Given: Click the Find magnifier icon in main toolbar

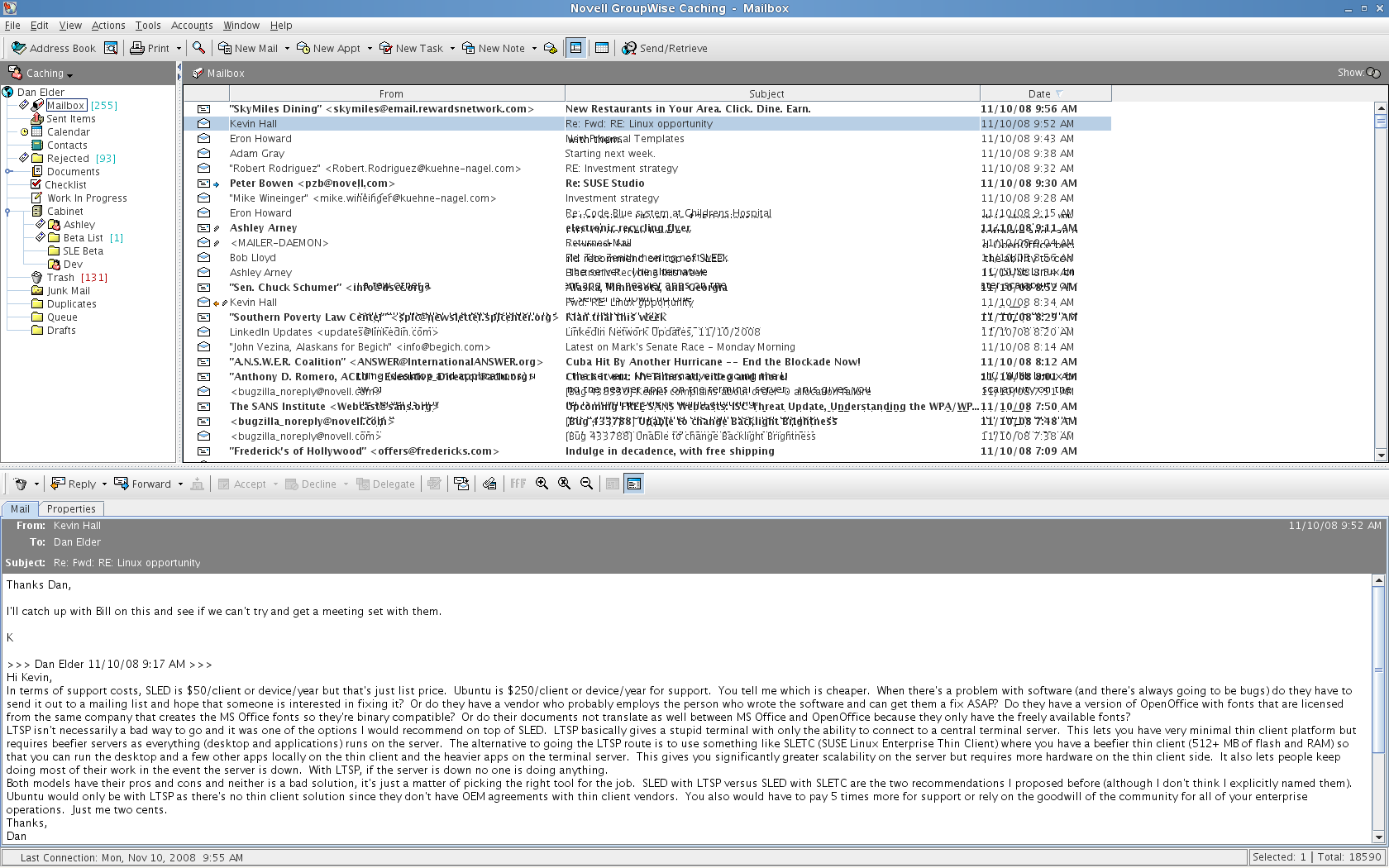Looking at the screenshot, I should point(198,48).
